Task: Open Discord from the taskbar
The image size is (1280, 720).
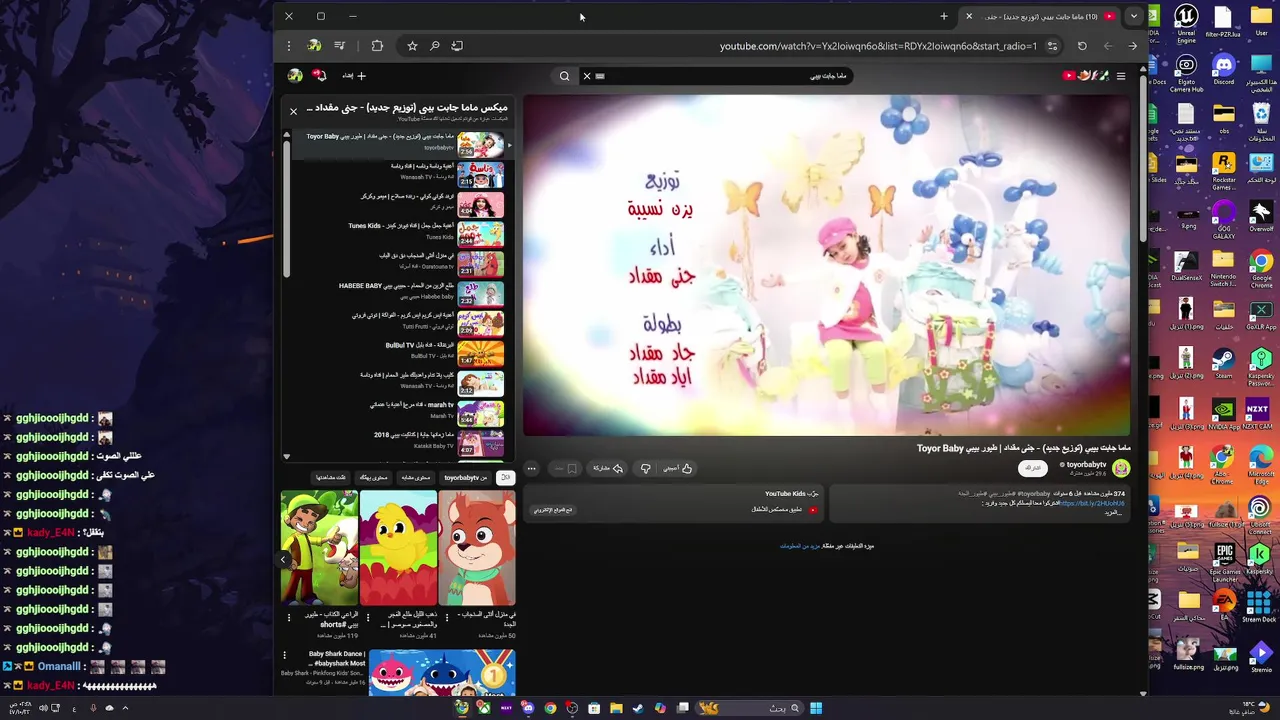Action: (x=528, y=708)
